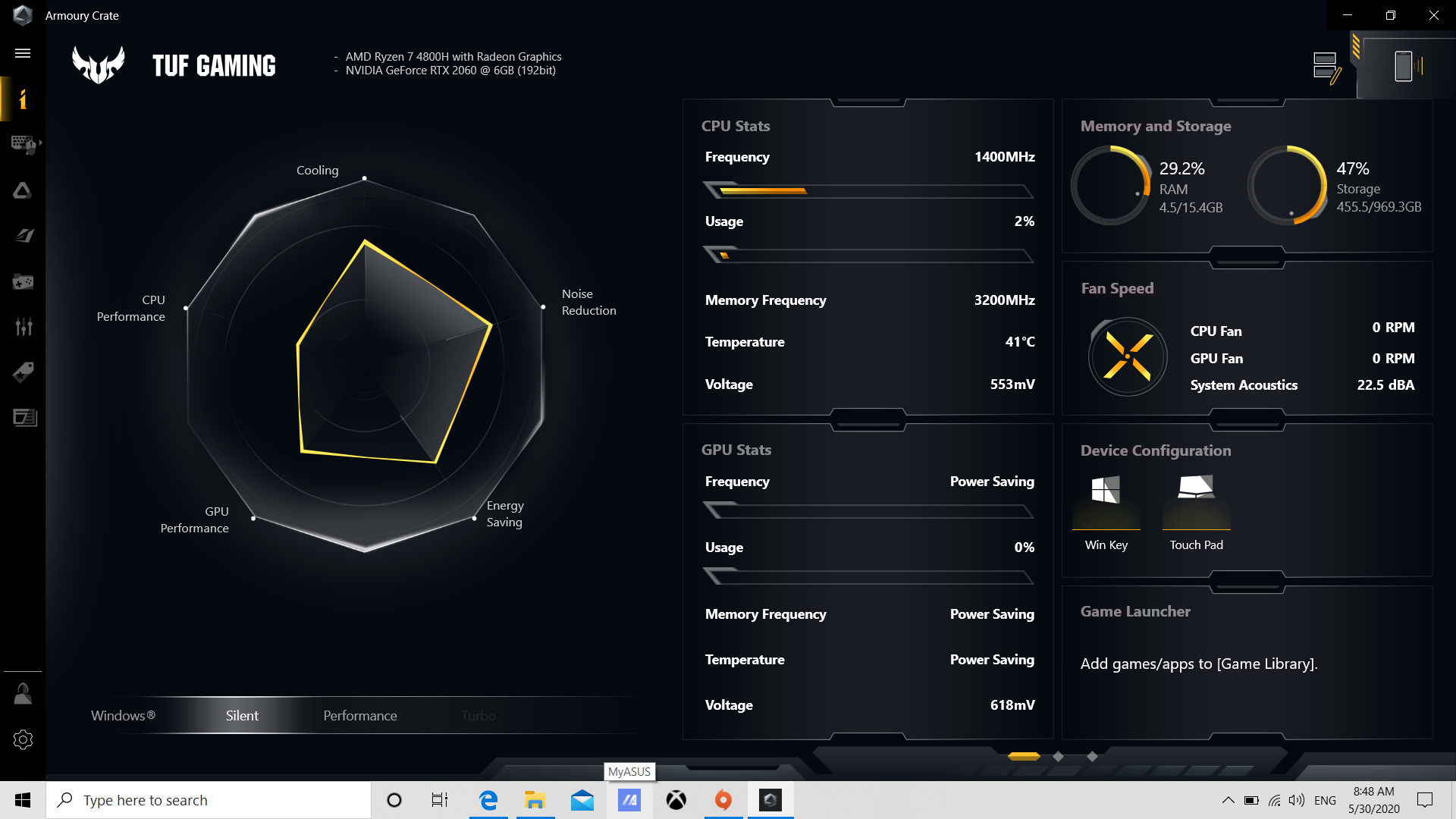Open Microsoft Edge from the taskbar
The height and width of the screenshot is (819, 1456).
[488, 800]
